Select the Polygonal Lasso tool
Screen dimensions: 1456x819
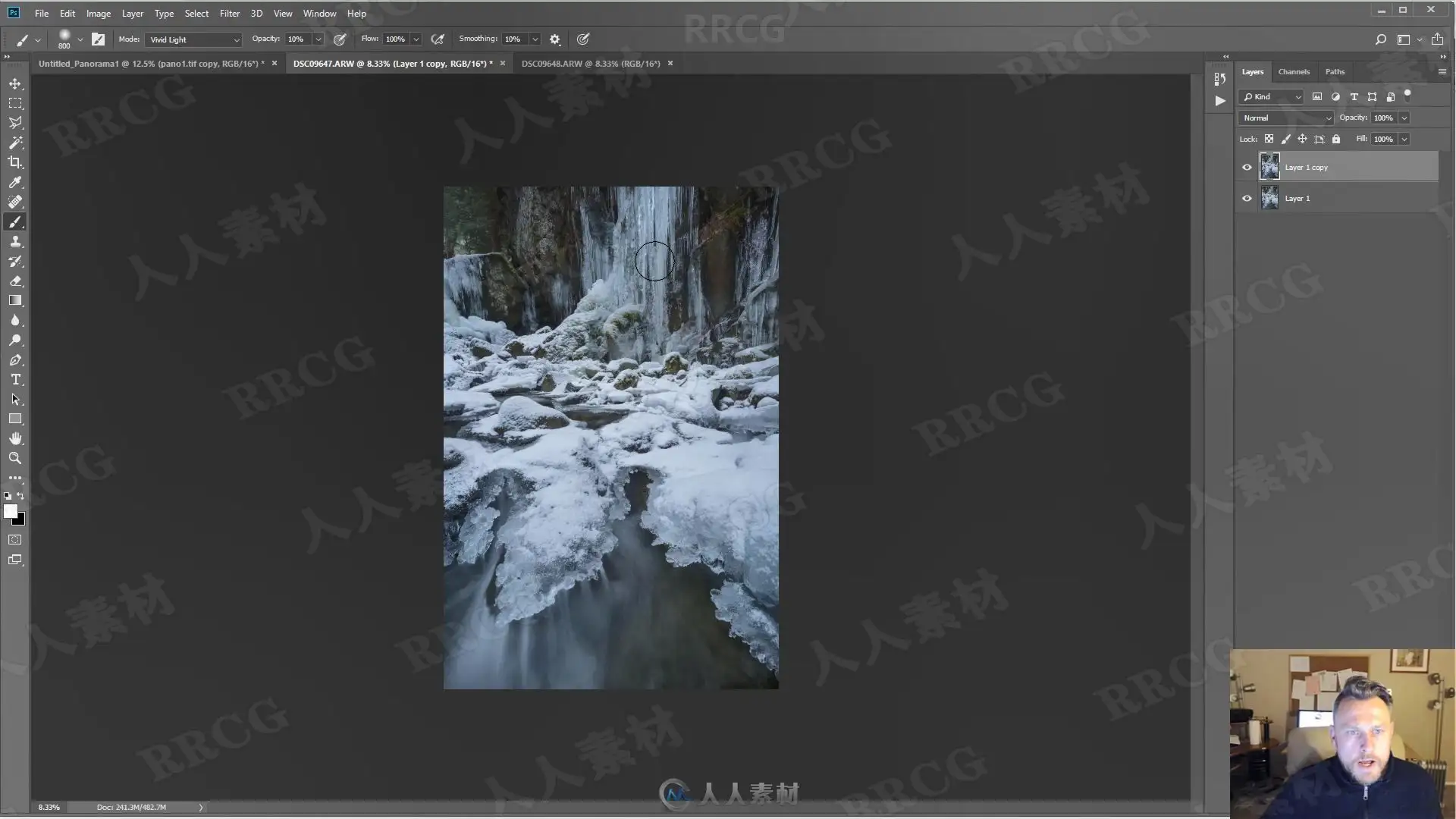coord(15,123)
